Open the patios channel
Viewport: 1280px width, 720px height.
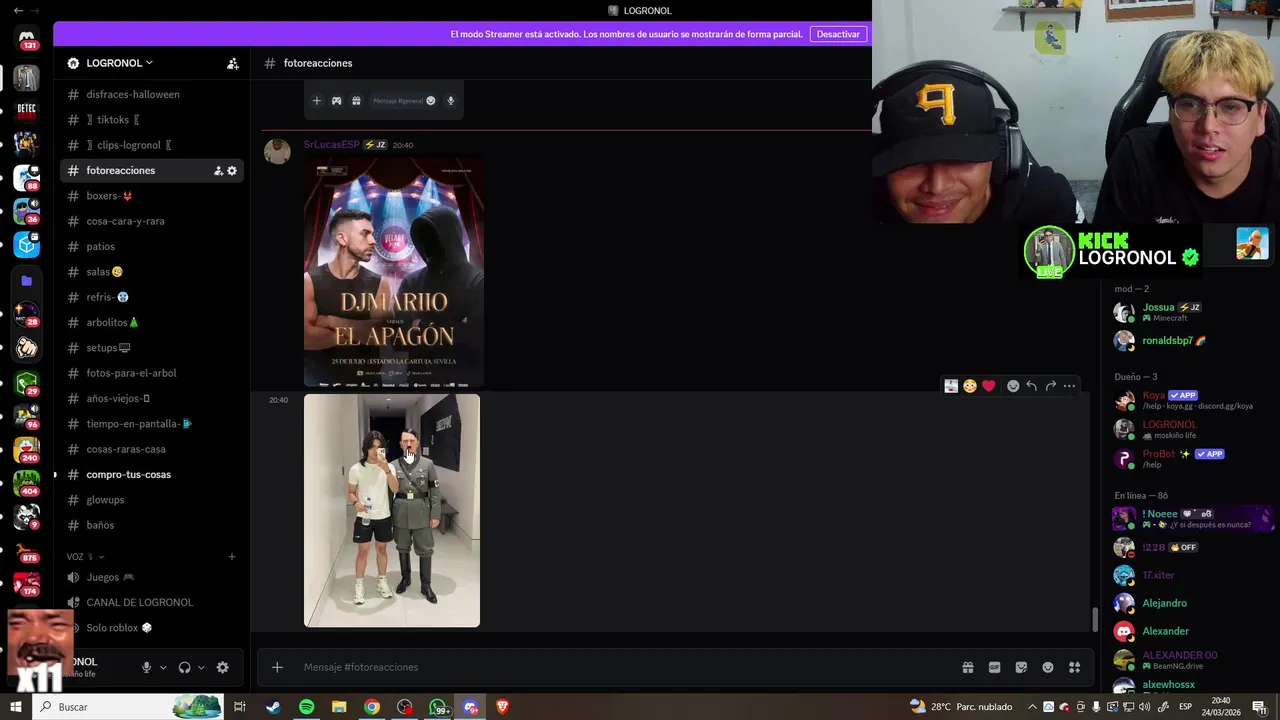pos(152,247)
